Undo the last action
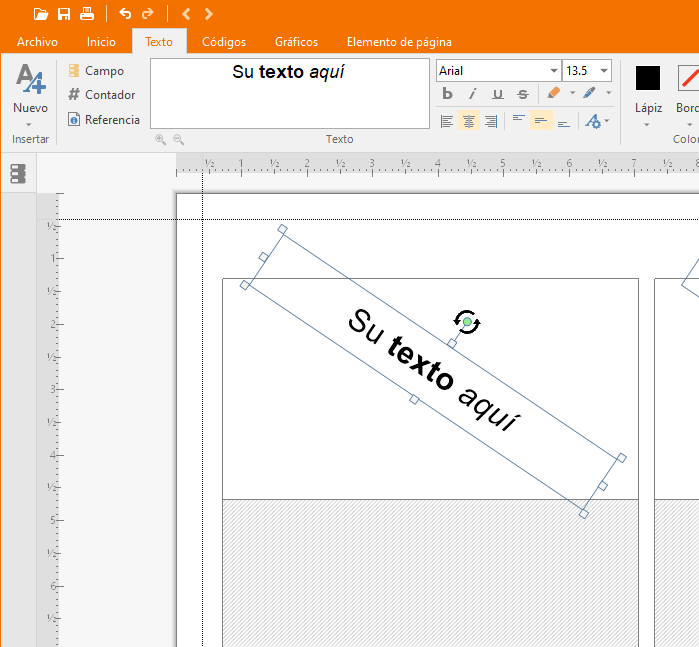Screen dimensions: 699x647 coord(125,14)
